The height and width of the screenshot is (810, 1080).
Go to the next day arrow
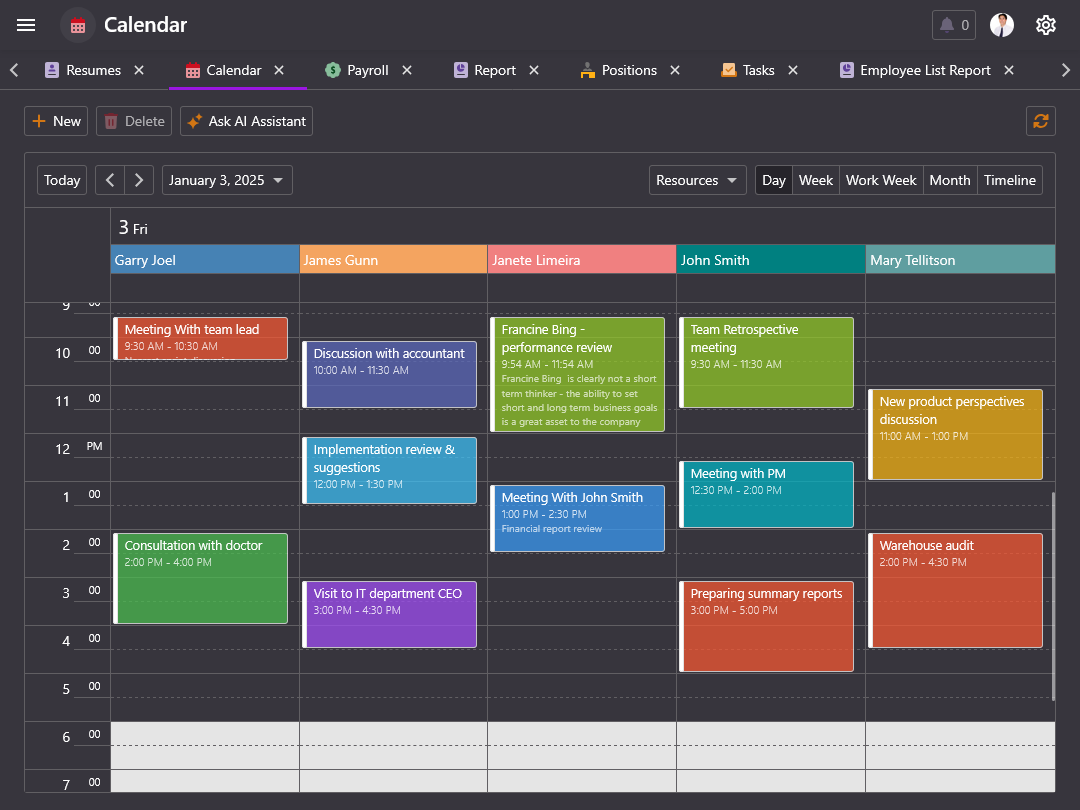click(x=139, y=180)
